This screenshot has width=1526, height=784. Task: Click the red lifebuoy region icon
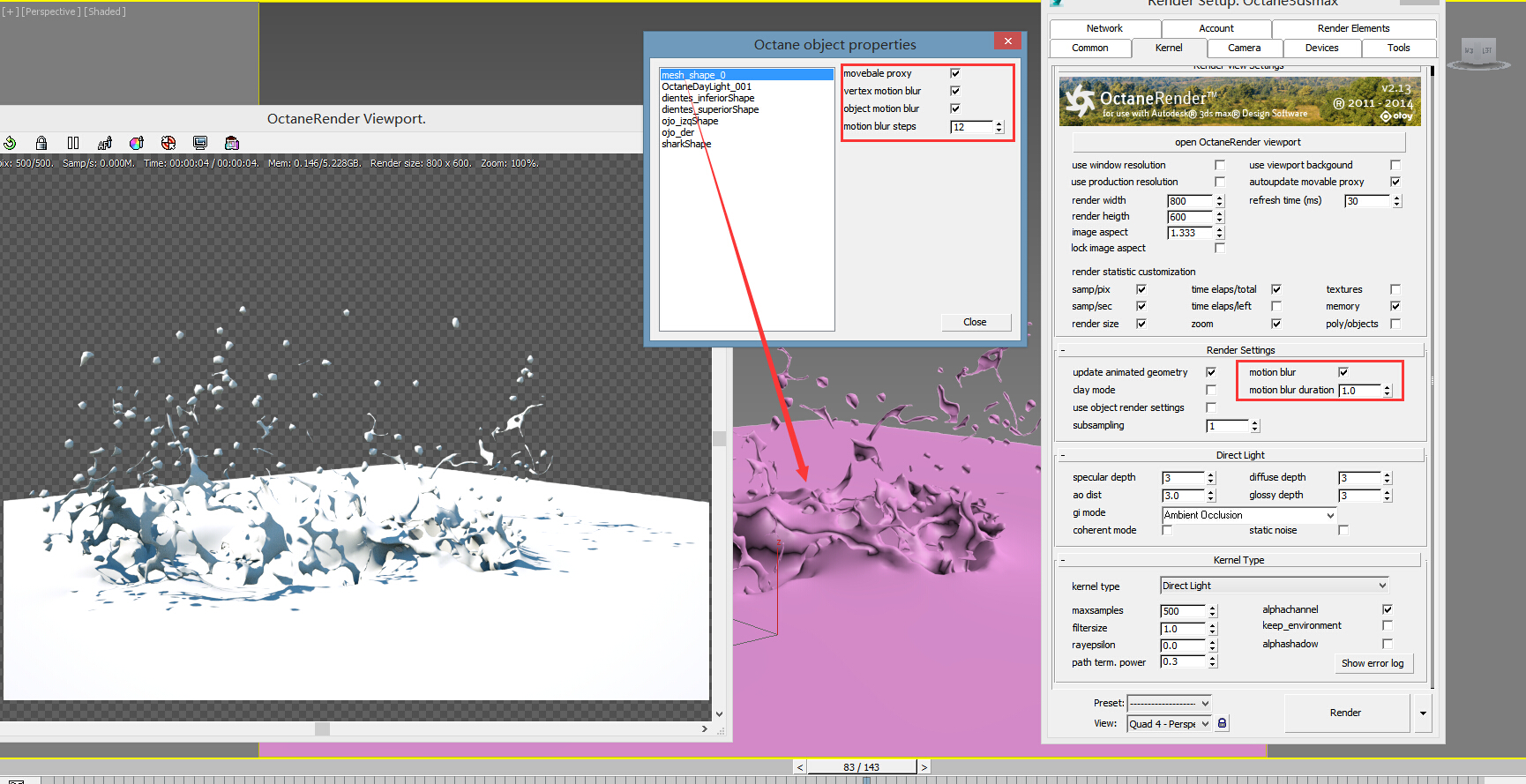pos(168,143)
